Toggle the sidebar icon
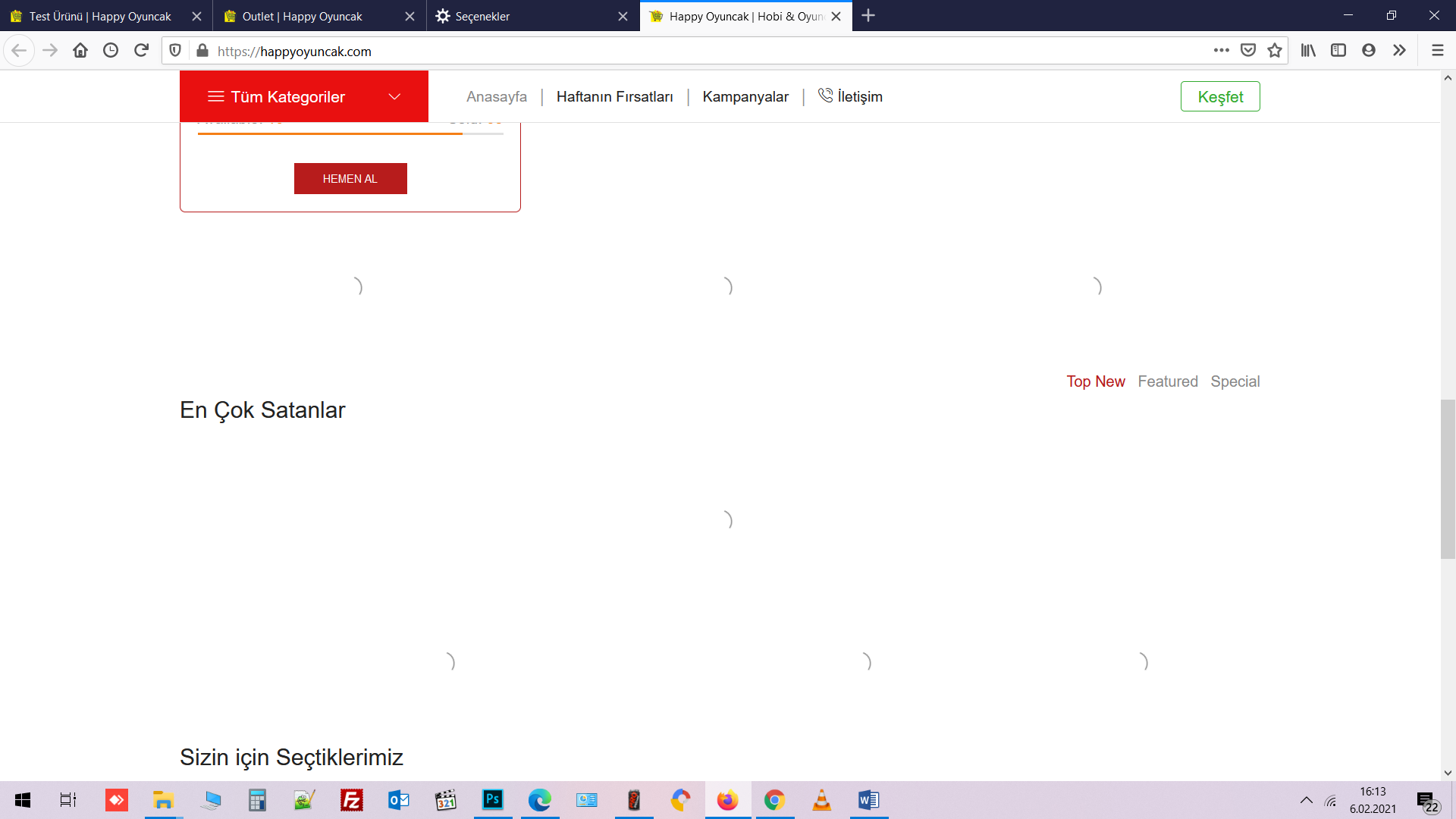This screenshot has width=1456, height=819. 1338,51
